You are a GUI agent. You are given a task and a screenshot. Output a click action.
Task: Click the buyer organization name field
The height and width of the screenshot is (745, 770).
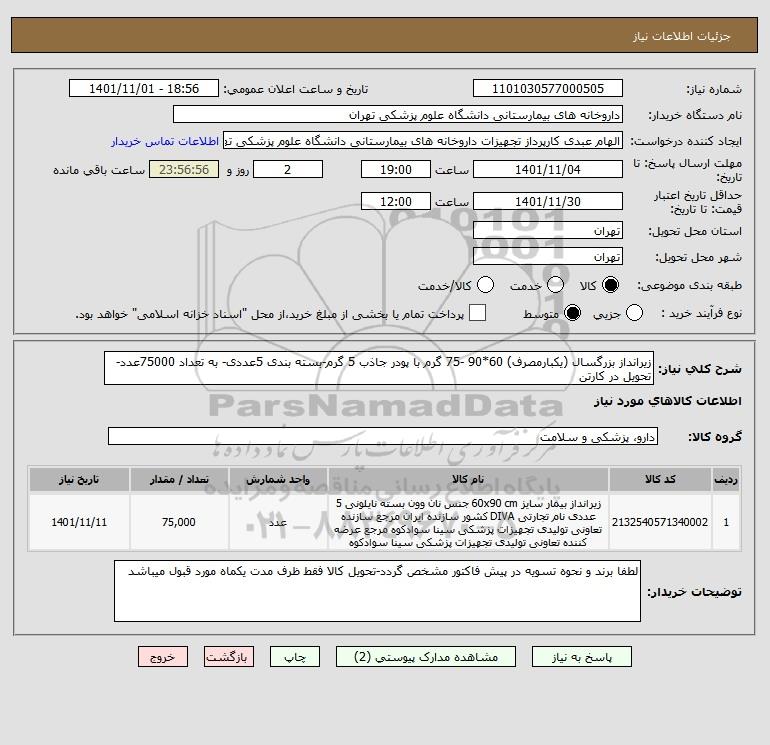pos(398,114)
